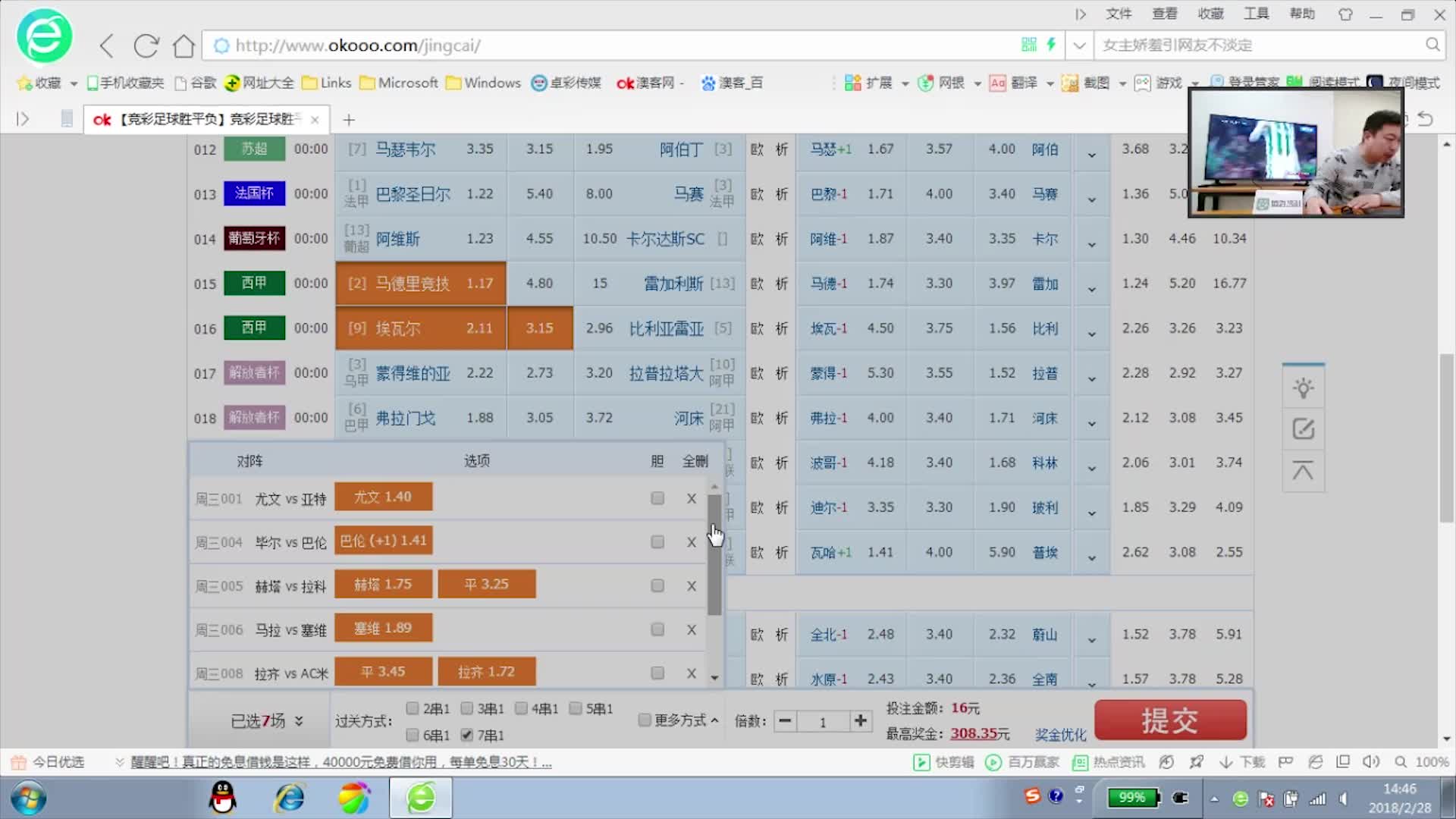Check the 5串1 option
The height and width of the screenshot is (819, 1456).
(x=576, y=708)
